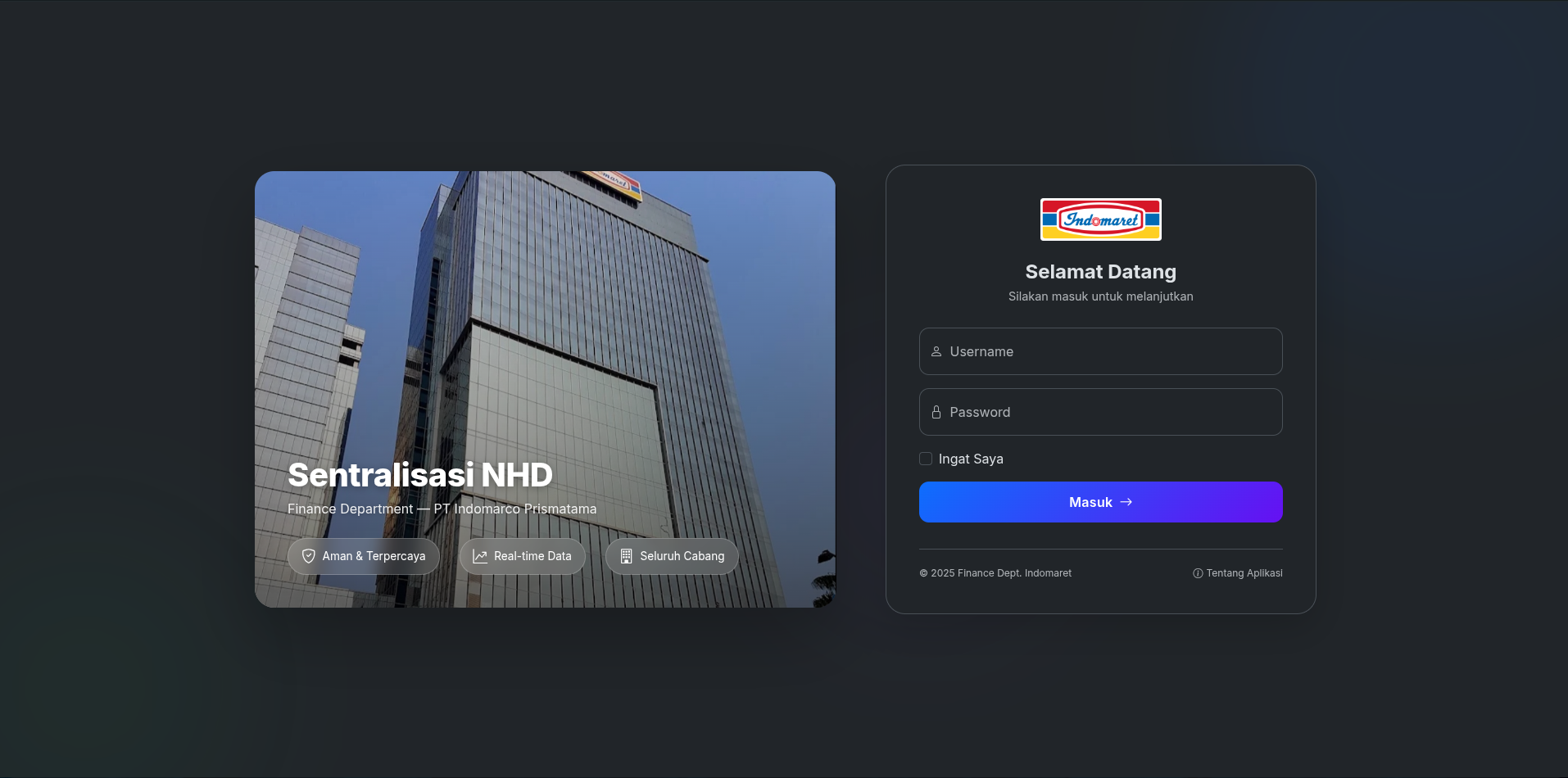
Task: Click the info icon beside Tentang Aplikasi
Action: click(x=1198, y=573)
